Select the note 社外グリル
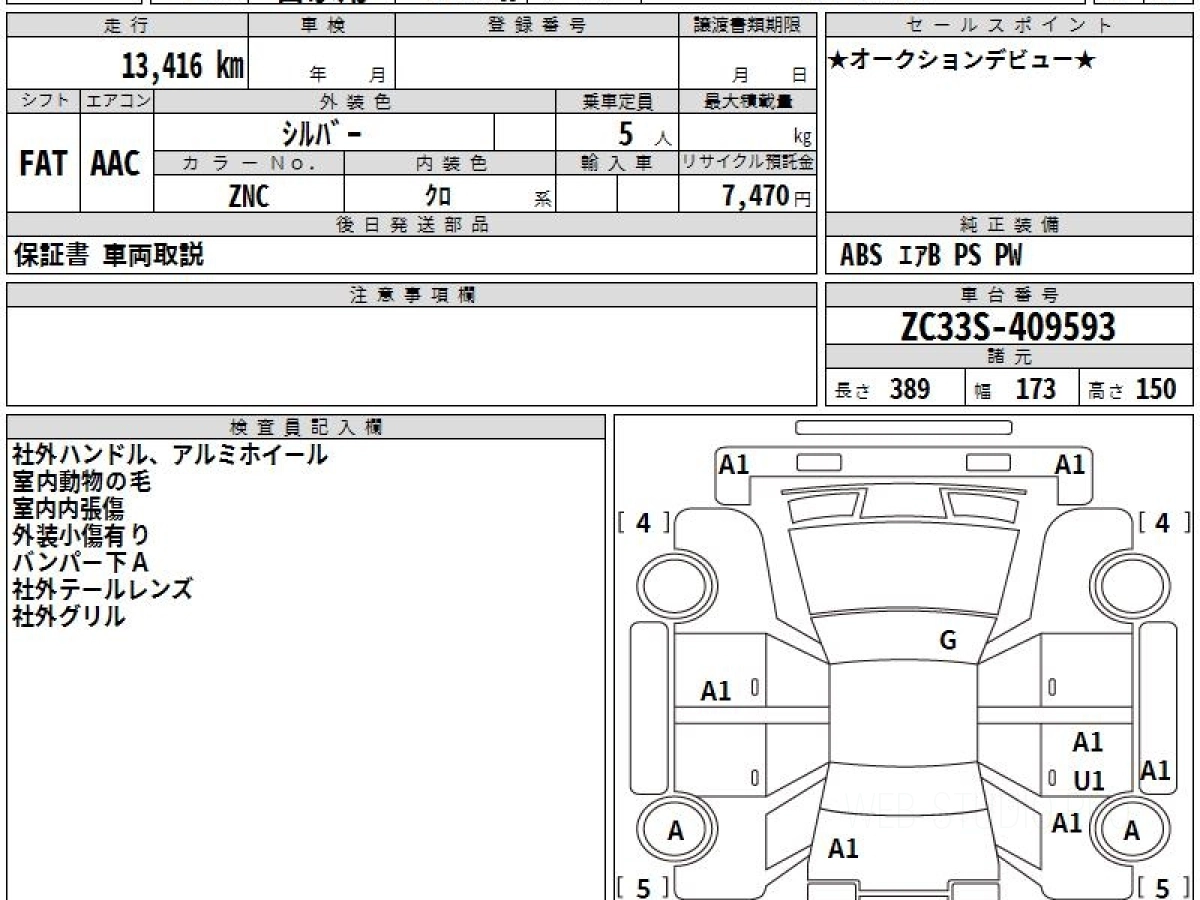1200x900 pixels. [68, 616]
